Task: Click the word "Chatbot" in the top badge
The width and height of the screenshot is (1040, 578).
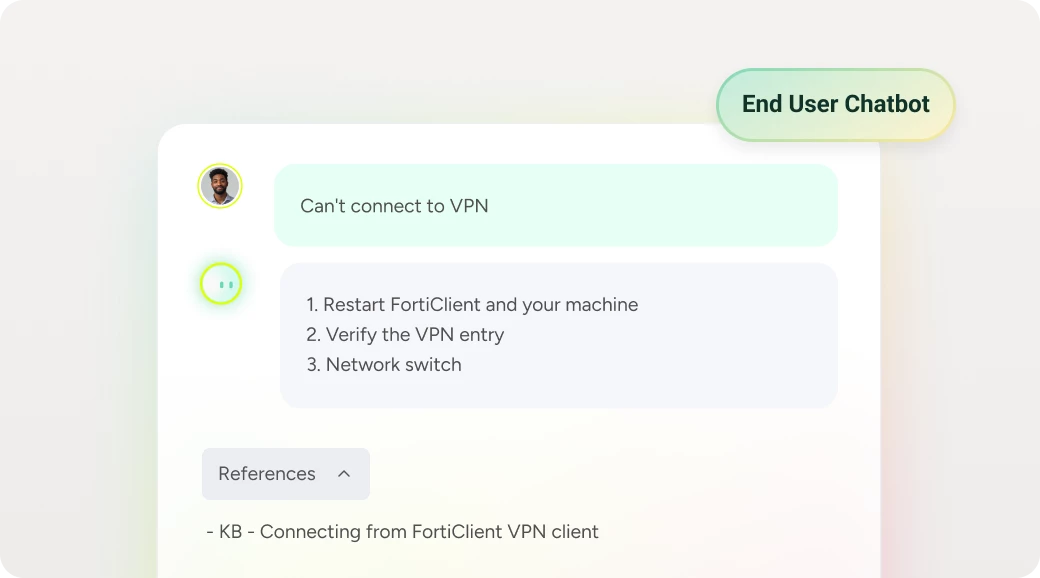Action: tap(887, 104)
